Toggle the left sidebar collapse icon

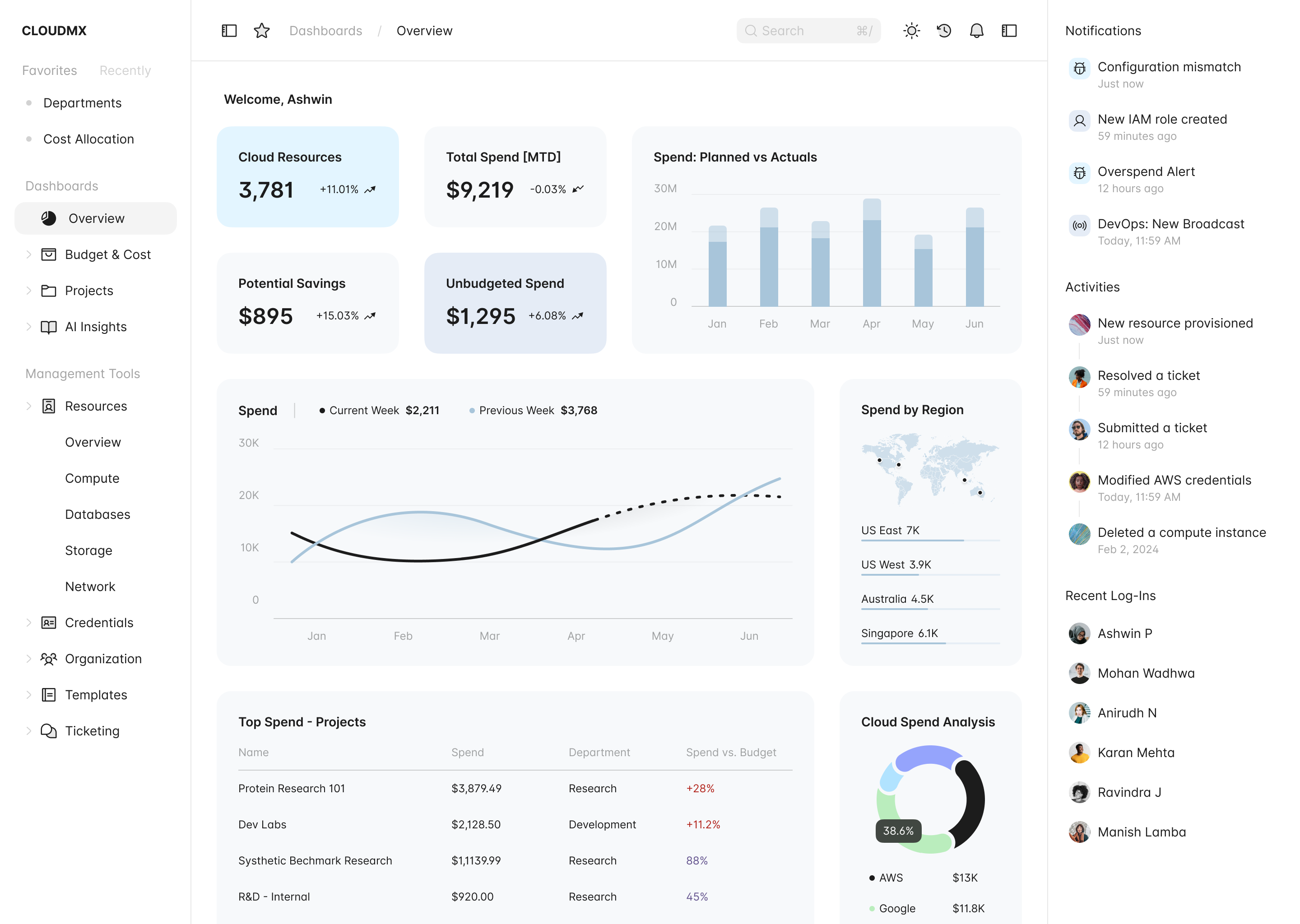(x=229, y=31)
